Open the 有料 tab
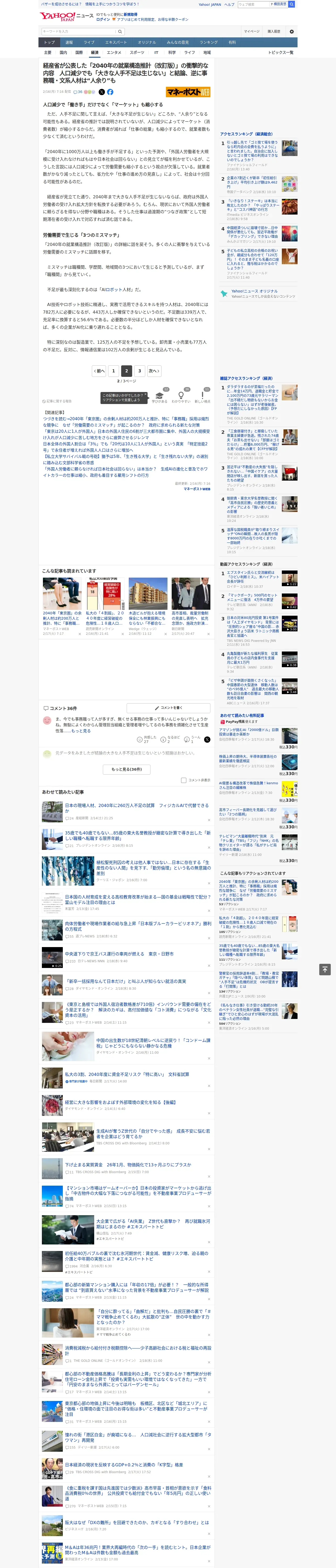This screenshot has width=336, height=1568. pos(232,43)
